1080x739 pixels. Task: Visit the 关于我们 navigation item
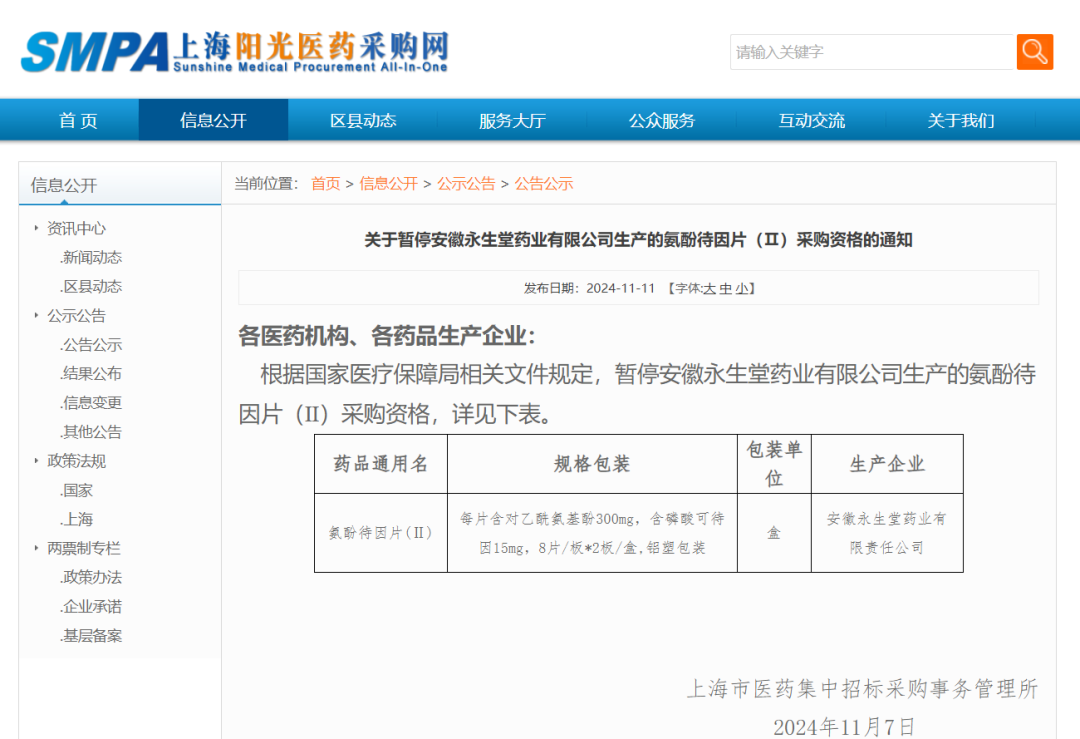pyautogui.click(x=961, y=121)
